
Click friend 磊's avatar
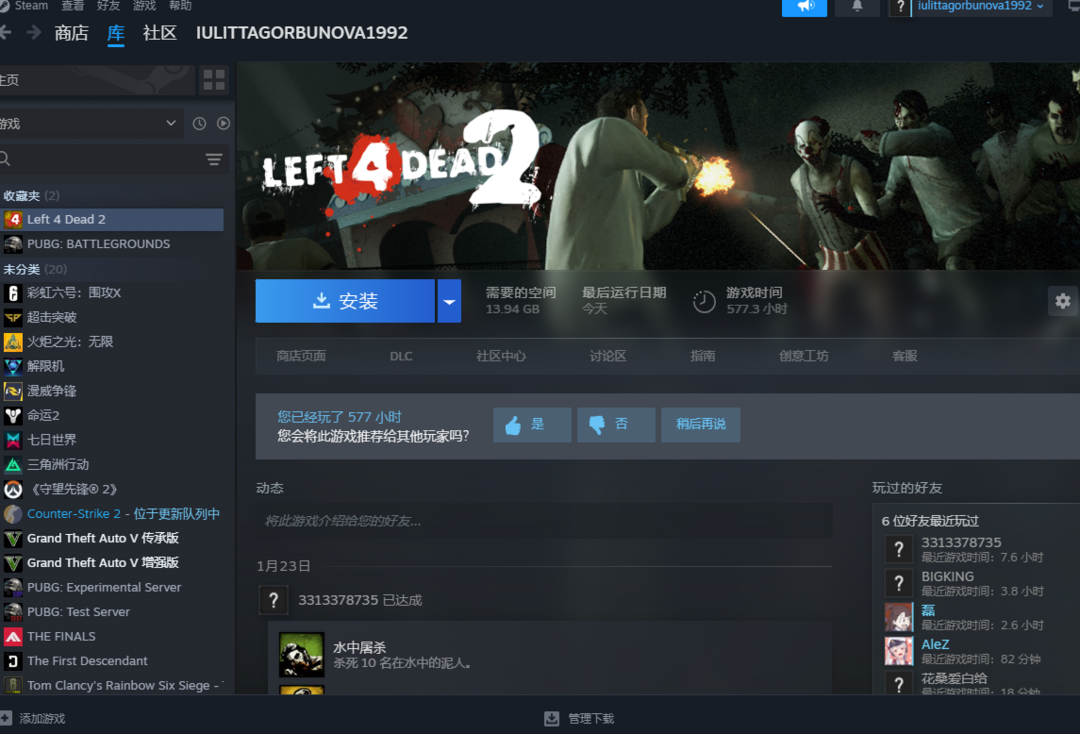[x=899, y=617]
